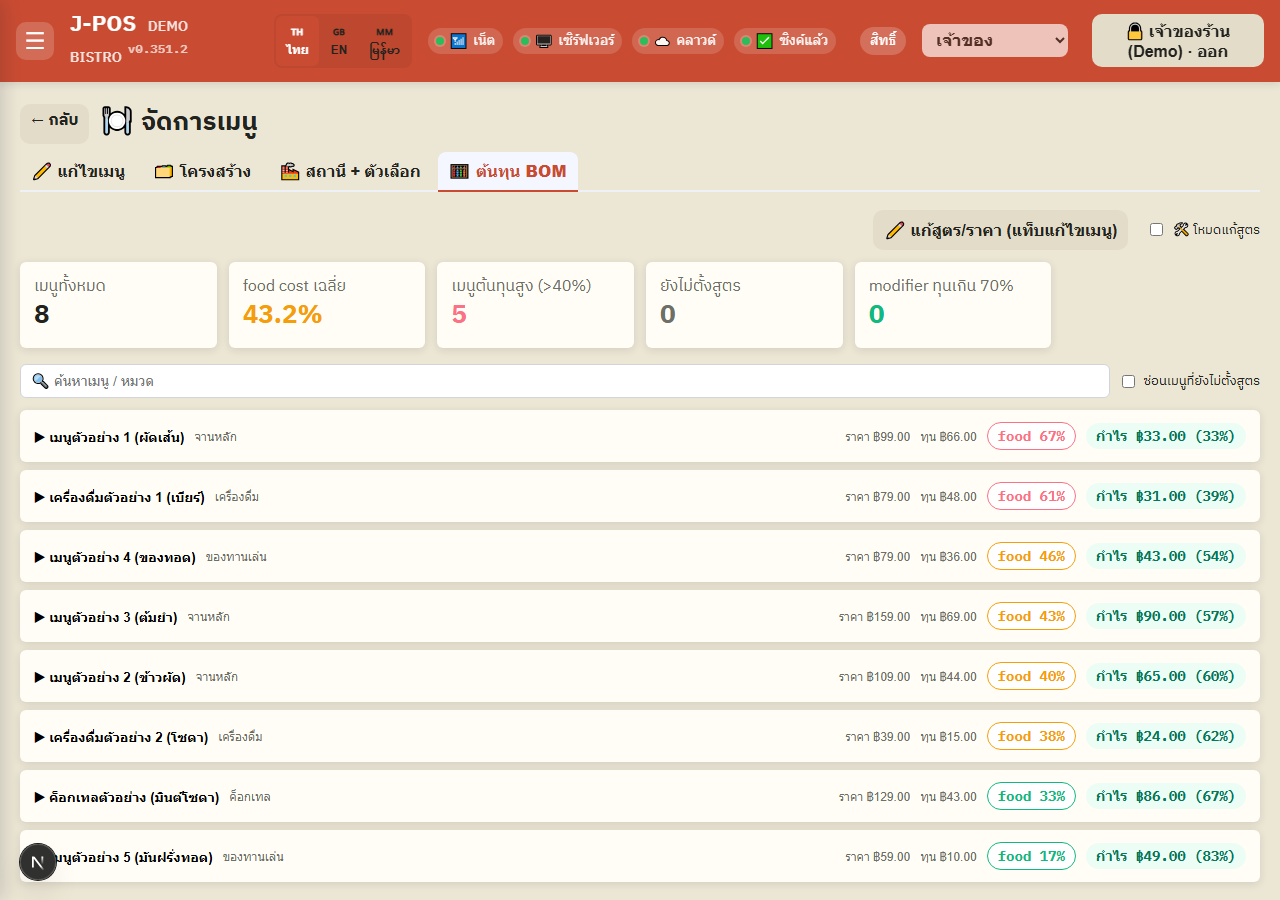Click the food cost เฉลี่ย 43.2% card

pos(327,305)
